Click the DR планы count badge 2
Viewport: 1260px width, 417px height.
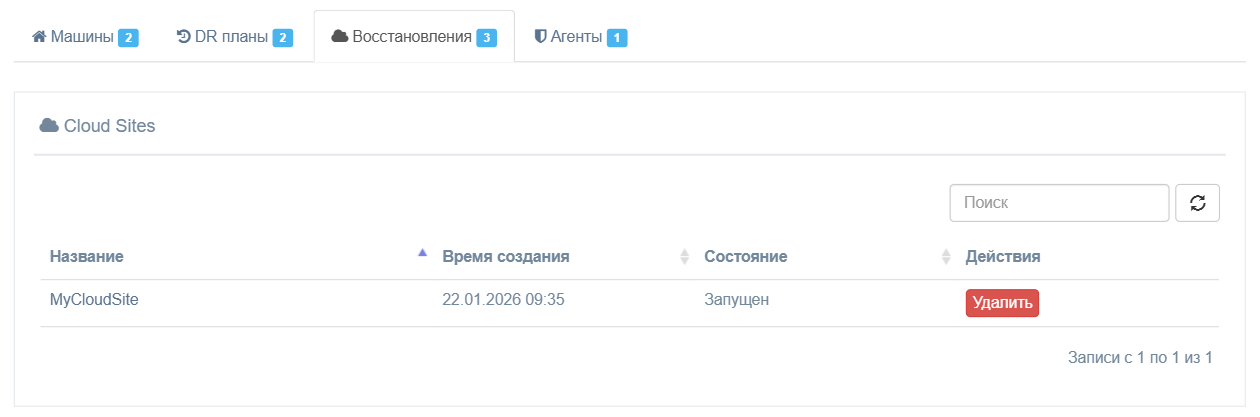[283, 38]
